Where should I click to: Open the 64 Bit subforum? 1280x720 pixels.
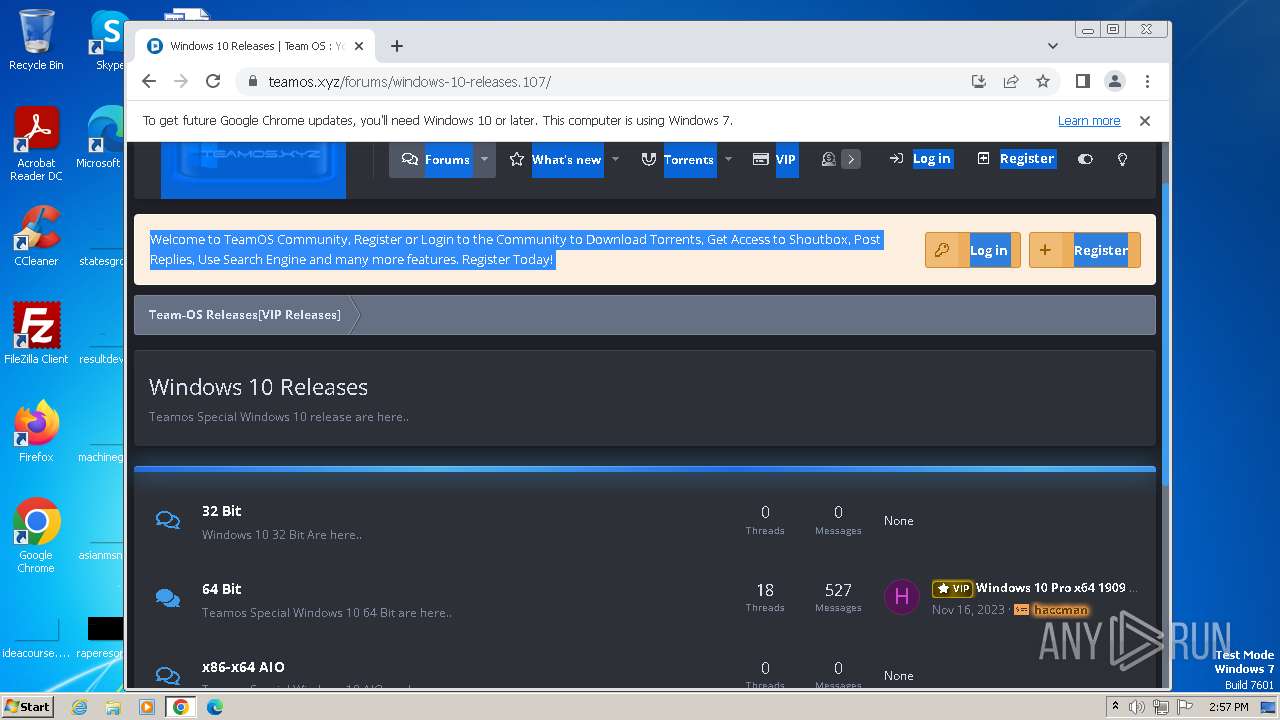(x=222, y=589)
